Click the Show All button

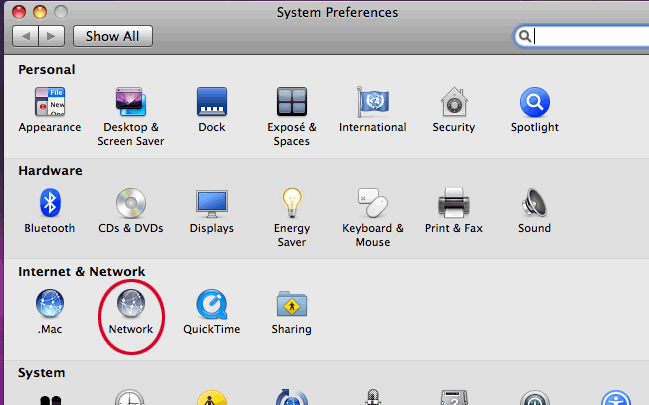click(118, 36)
